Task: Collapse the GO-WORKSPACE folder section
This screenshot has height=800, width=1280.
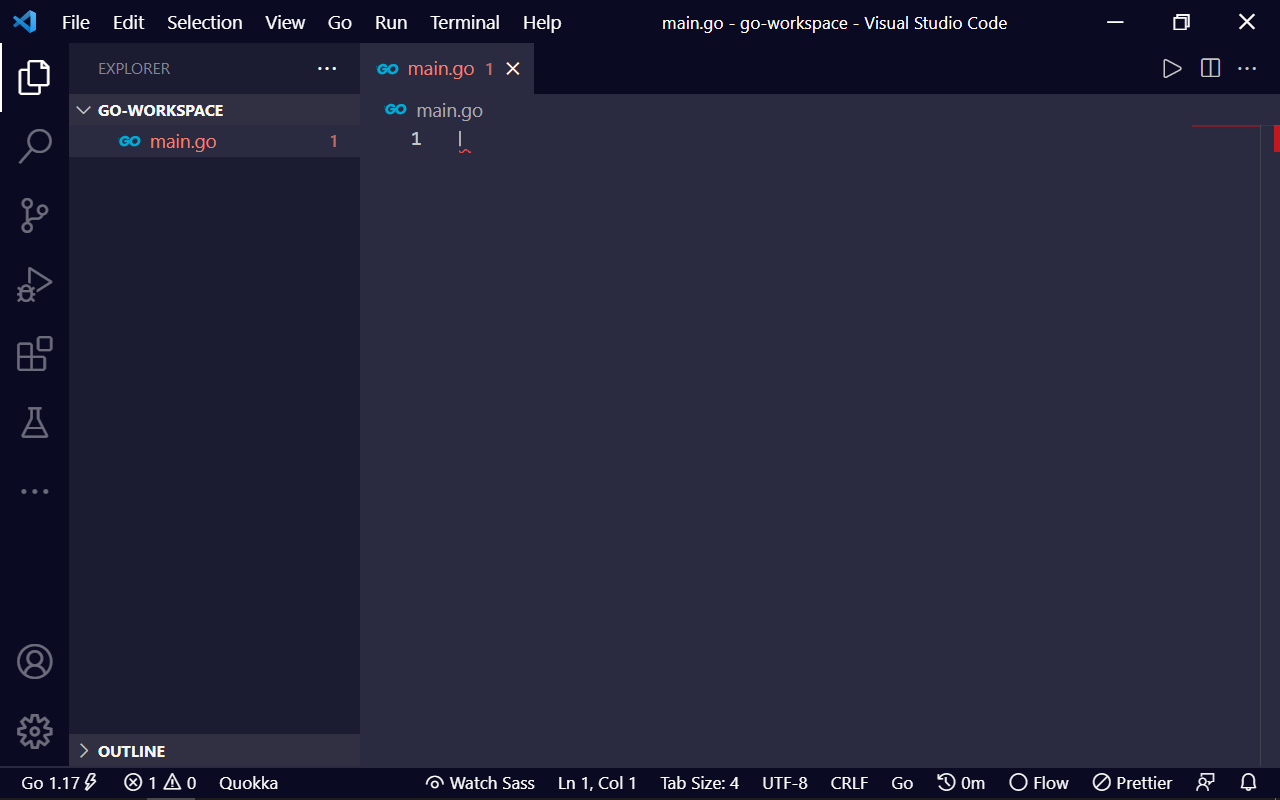Action: click(160, 110)
